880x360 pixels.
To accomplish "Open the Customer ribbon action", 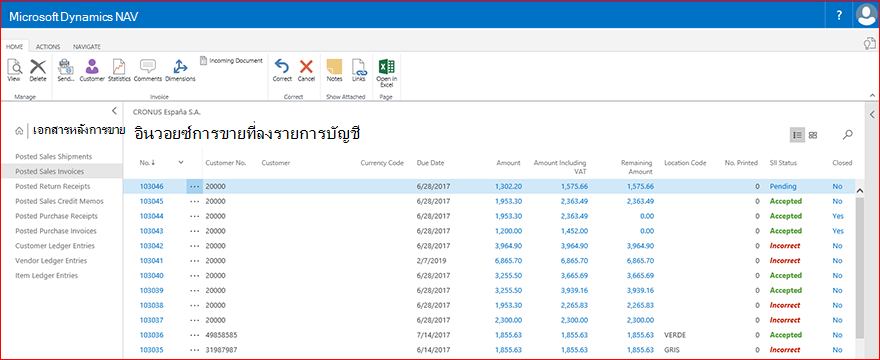I will tap(92, 71).
